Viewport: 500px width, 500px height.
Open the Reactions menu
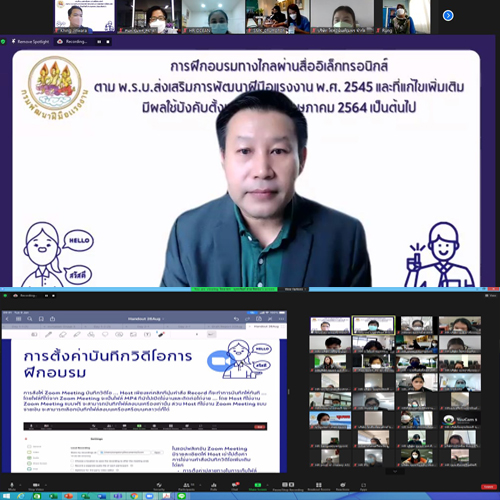pos(342,486)
